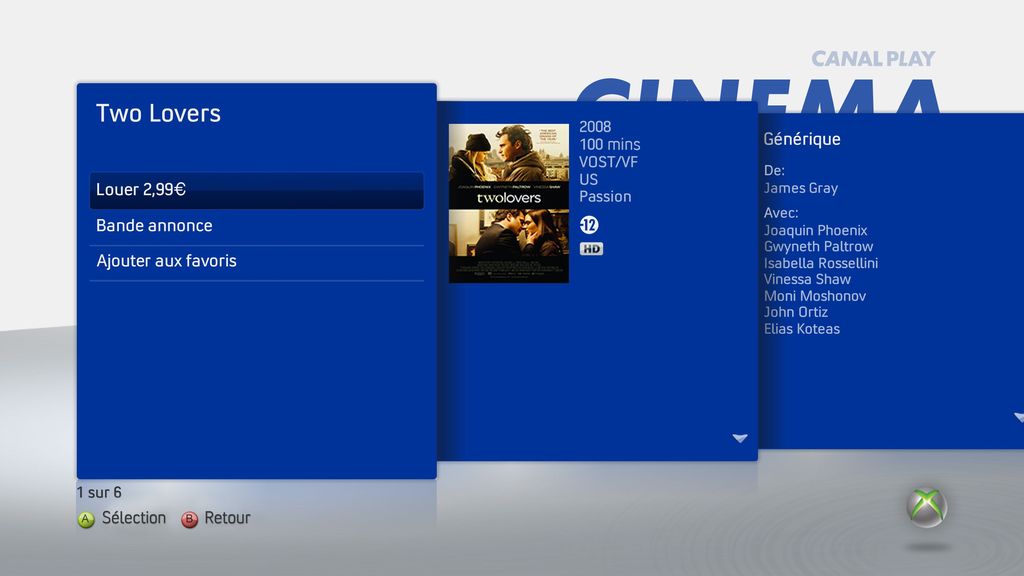Click the US country label
1024x576 pixels.
588,180
